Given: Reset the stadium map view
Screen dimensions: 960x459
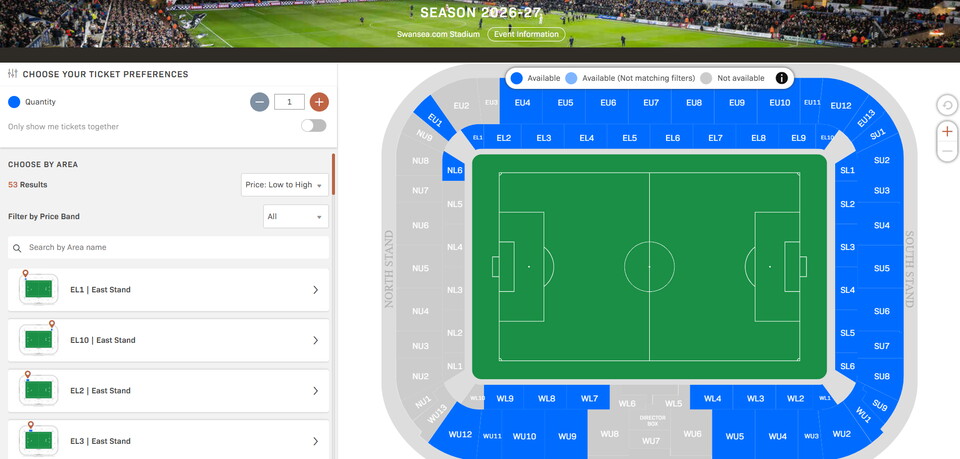Looking at the screenshot, I should [947, 105].
